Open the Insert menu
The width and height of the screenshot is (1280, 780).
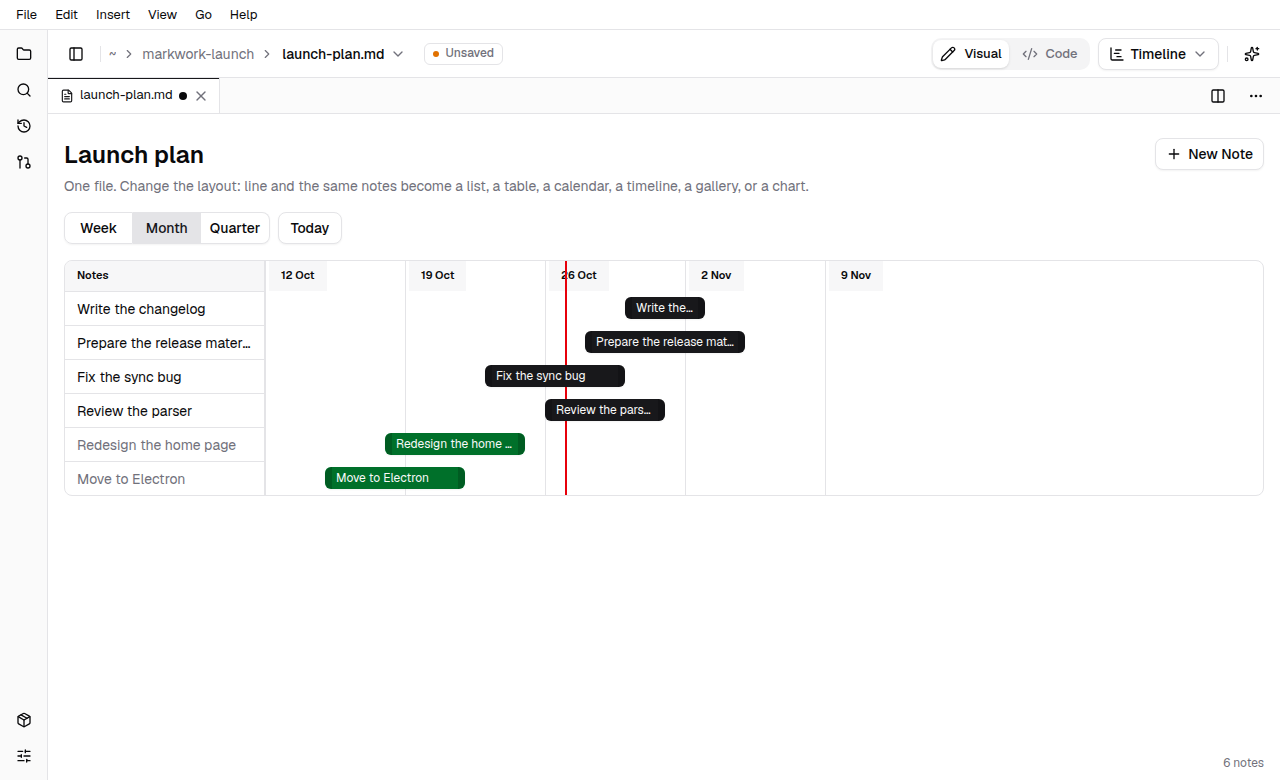pos(112,15)
